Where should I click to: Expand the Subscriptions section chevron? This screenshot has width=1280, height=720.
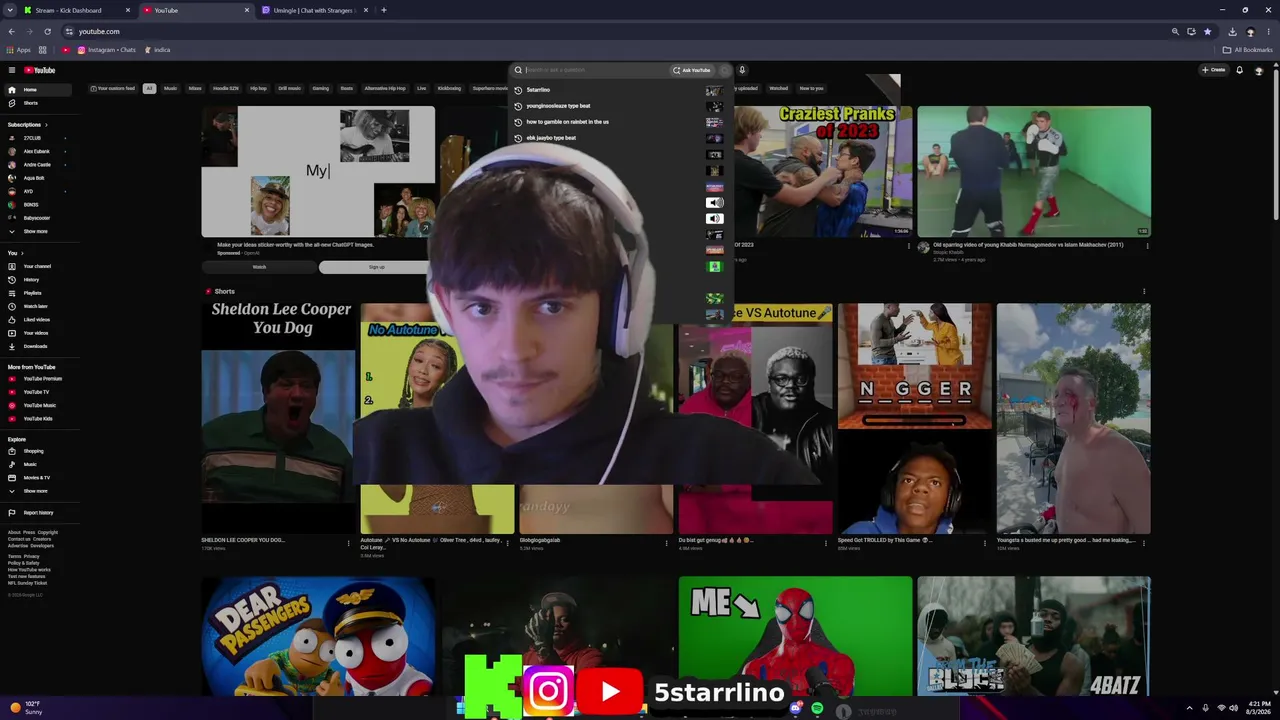tap(47, 125)
